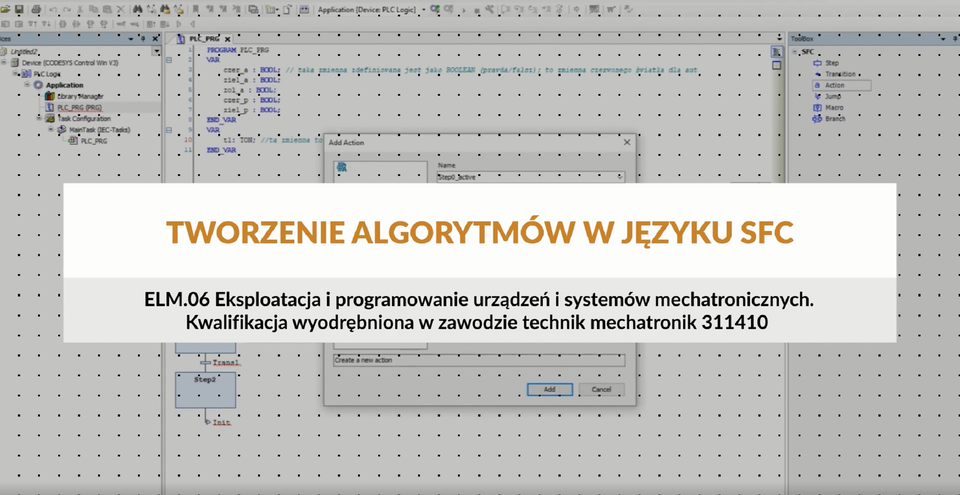This screenshot has height=495, width=960.
Task: Choose the Action element in ToolBox
Action: click(834, 85)
